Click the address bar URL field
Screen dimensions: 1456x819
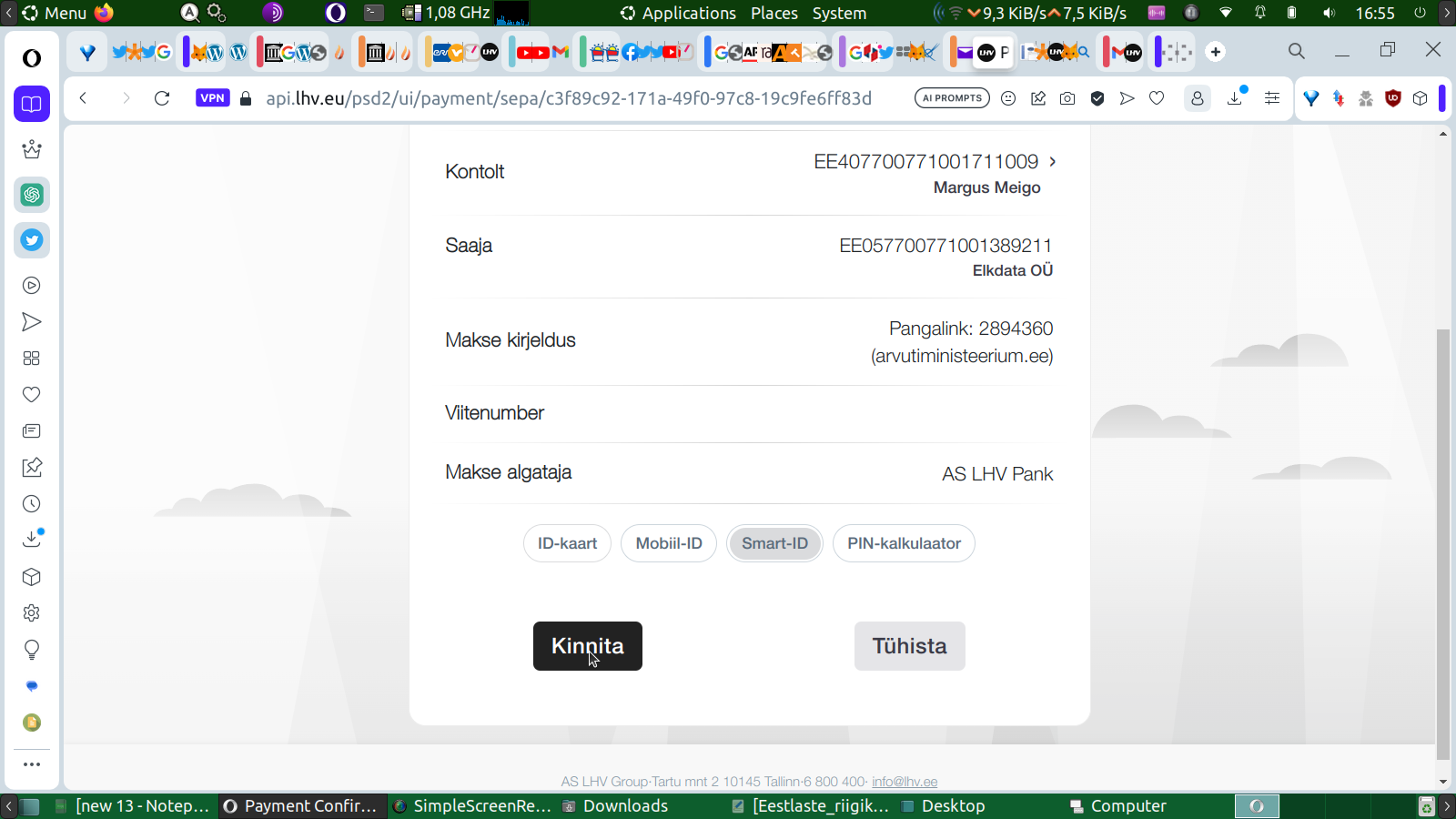(x=569, y=98)
